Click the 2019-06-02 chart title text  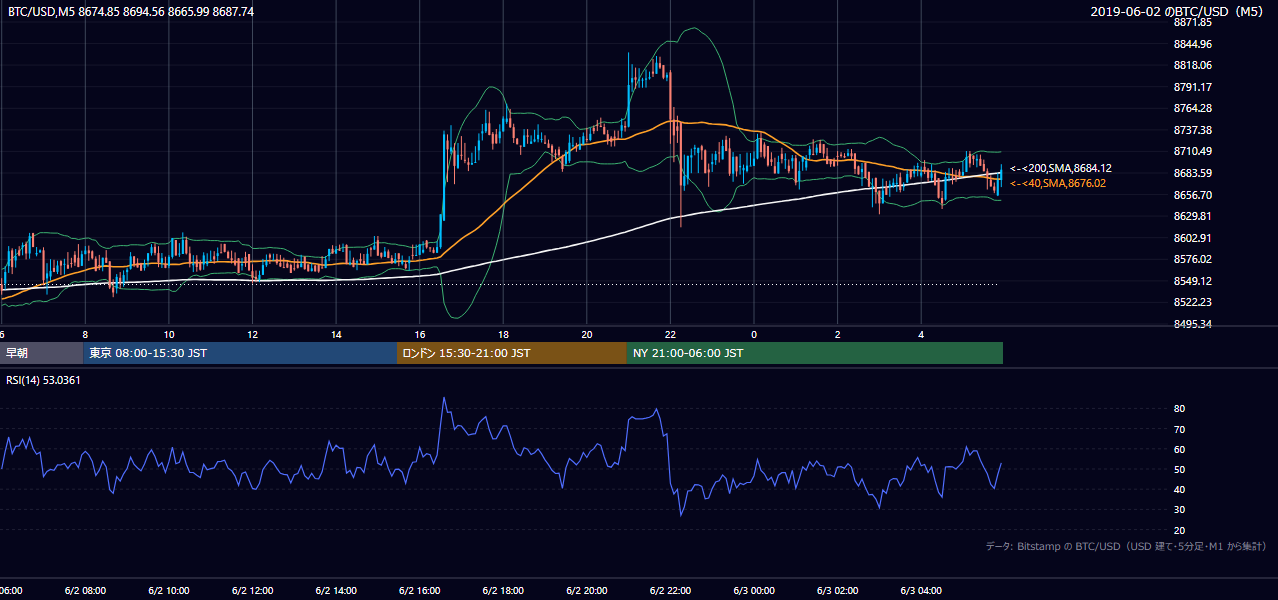pyautogui.click(x=1178, y=12)
